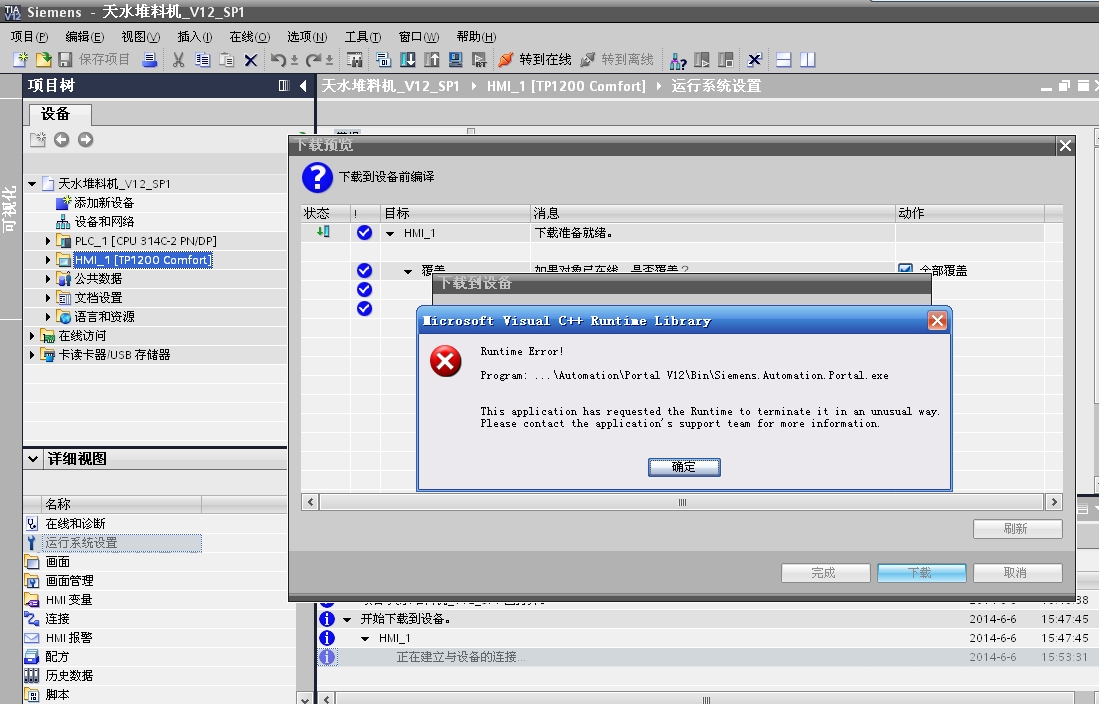Select 设备和网络 in project tree

coord(104,222)
